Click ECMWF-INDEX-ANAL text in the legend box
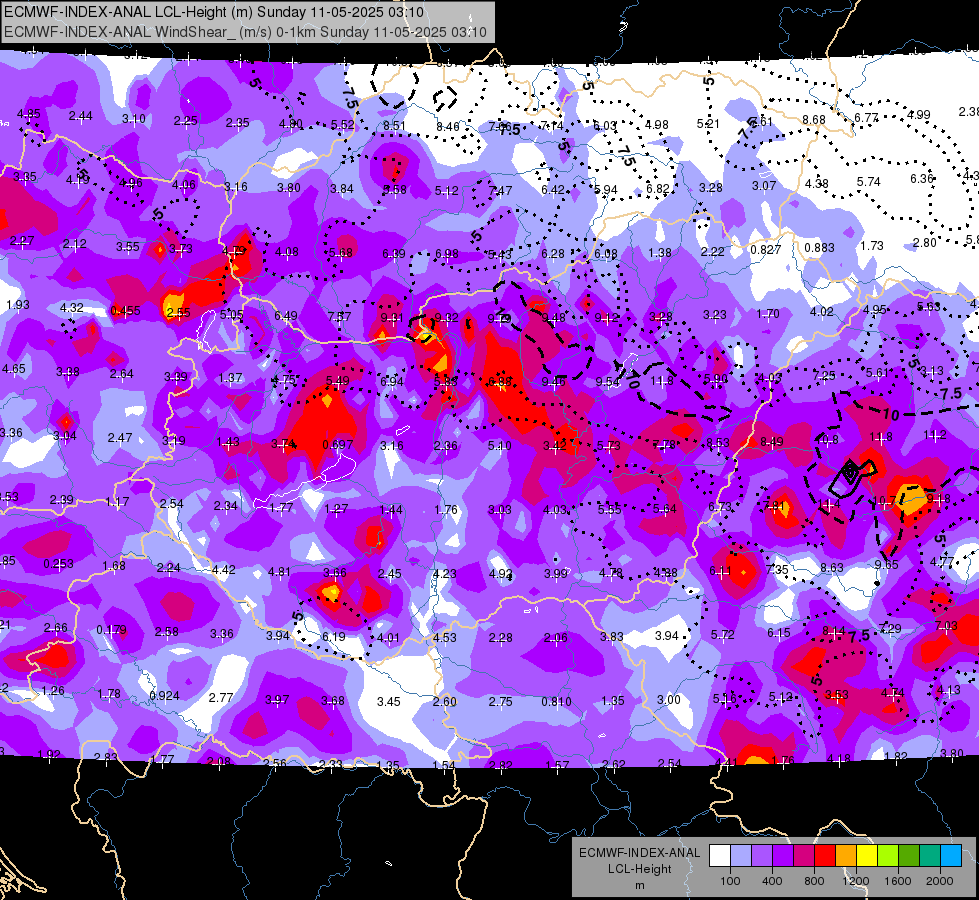This screenshot has width=979, height=900. (639, 853)
